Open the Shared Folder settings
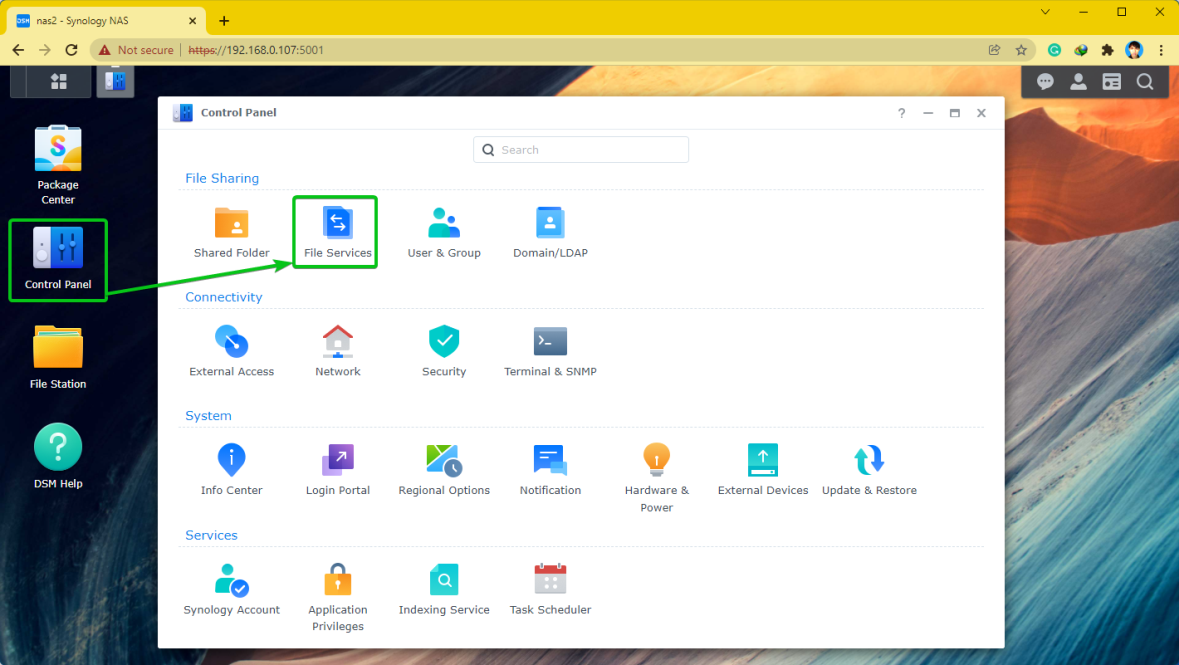The width and height of the screenshot is (1179, 665). click(231, 233)
